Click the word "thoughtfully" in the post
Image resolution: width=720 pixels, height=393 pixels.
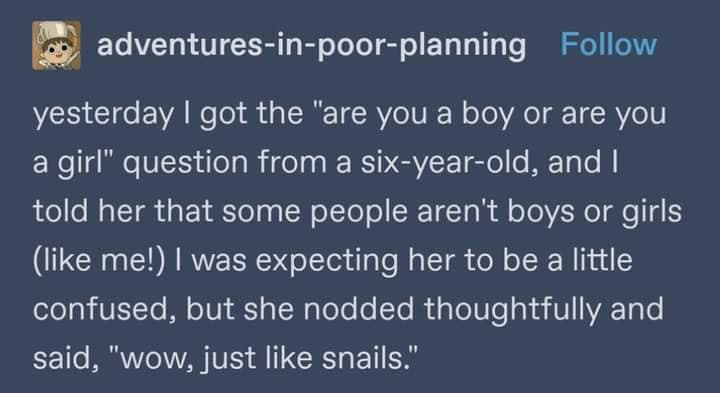[x=512, y=310]
